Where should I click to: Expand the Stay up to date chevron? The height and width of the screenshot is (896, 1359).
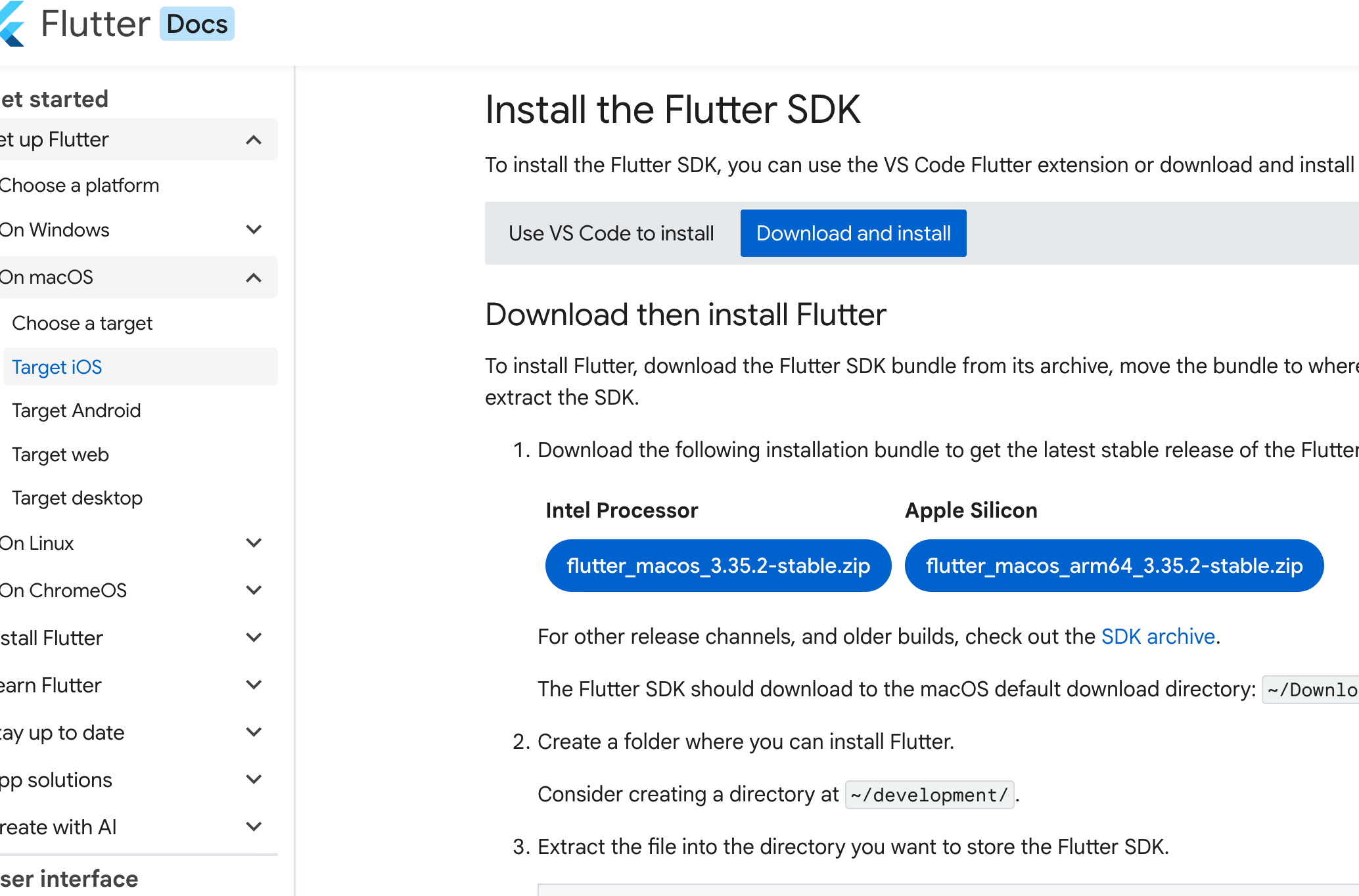[254, 732]
